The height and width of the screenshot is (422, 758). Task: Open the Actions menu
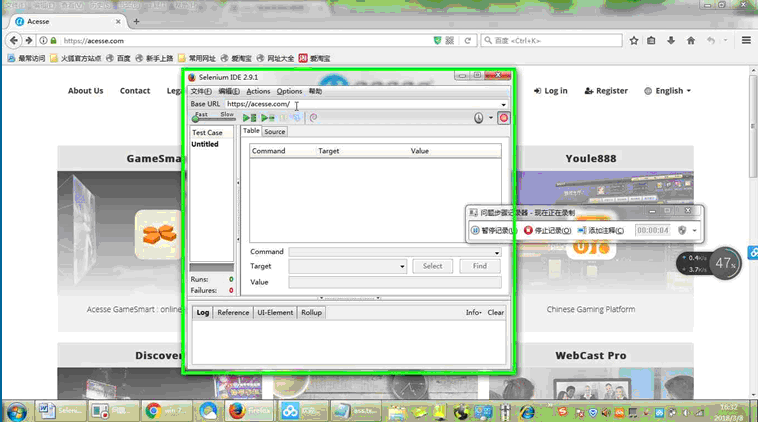(x=258, y=91)
